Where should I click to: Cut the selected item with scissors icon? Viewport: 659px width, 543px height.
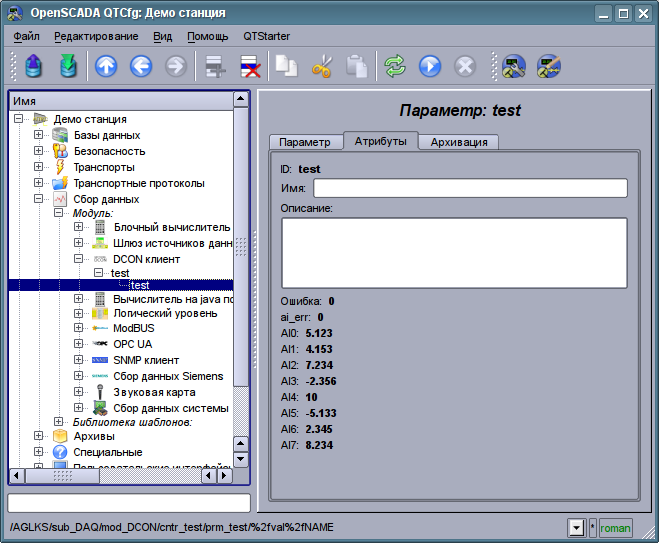(x=322, y=67)
